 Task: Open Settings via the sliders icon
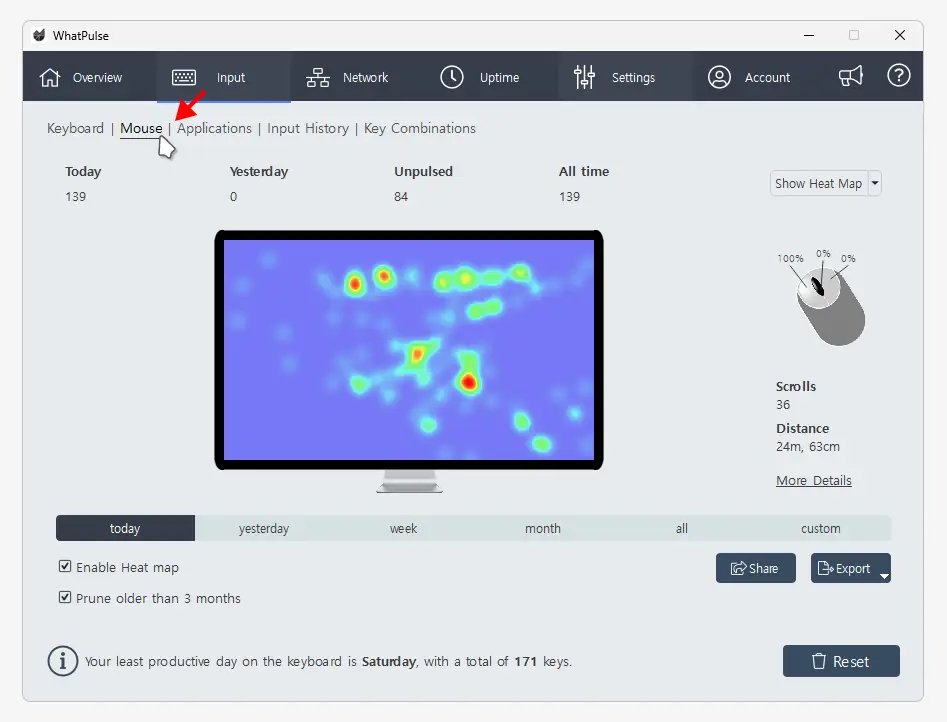tap(585, 77)
